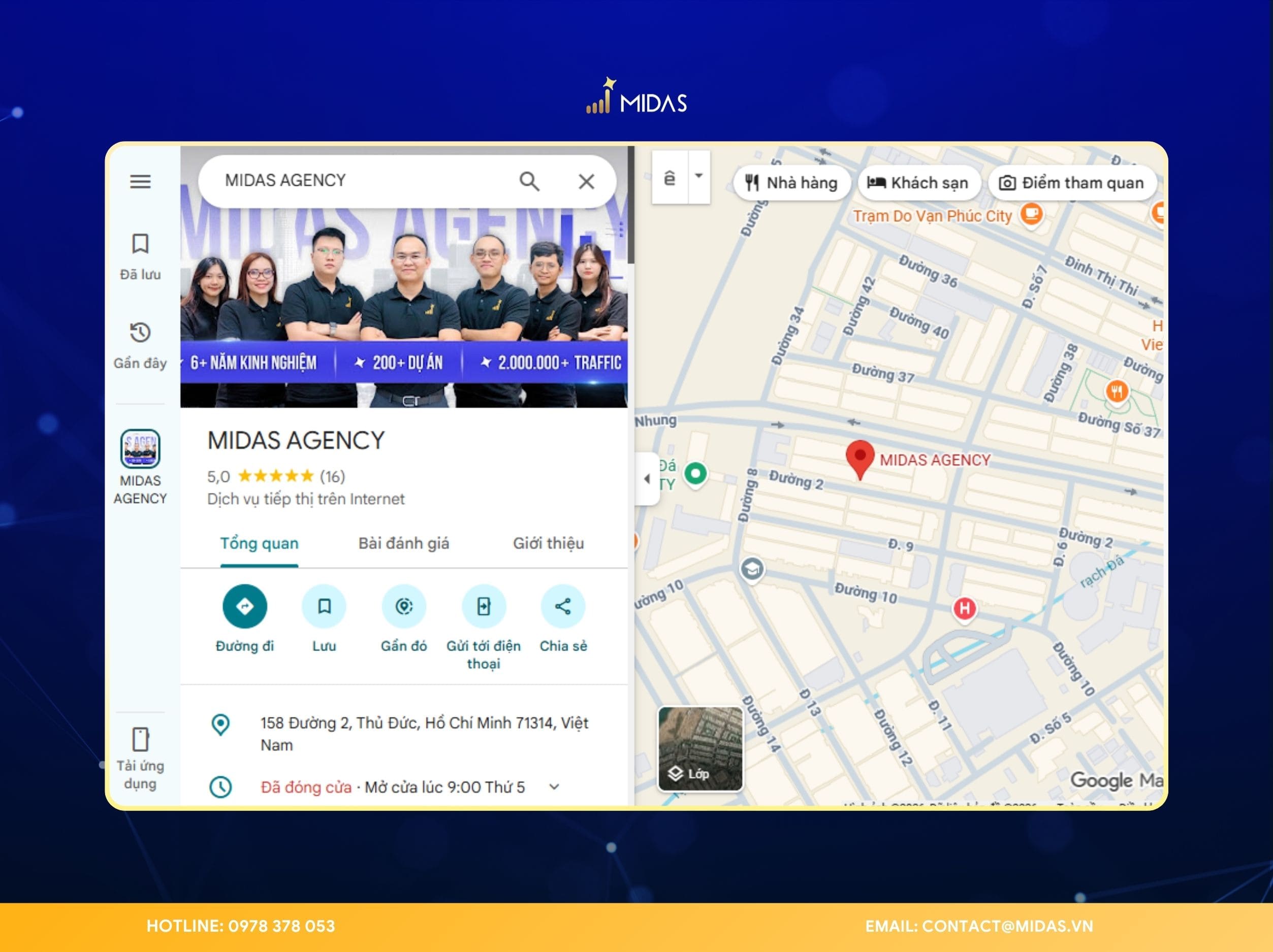Click the Đường 2 street label near pin
This screenshot has height=952, width=1273.
pos(797,480)
